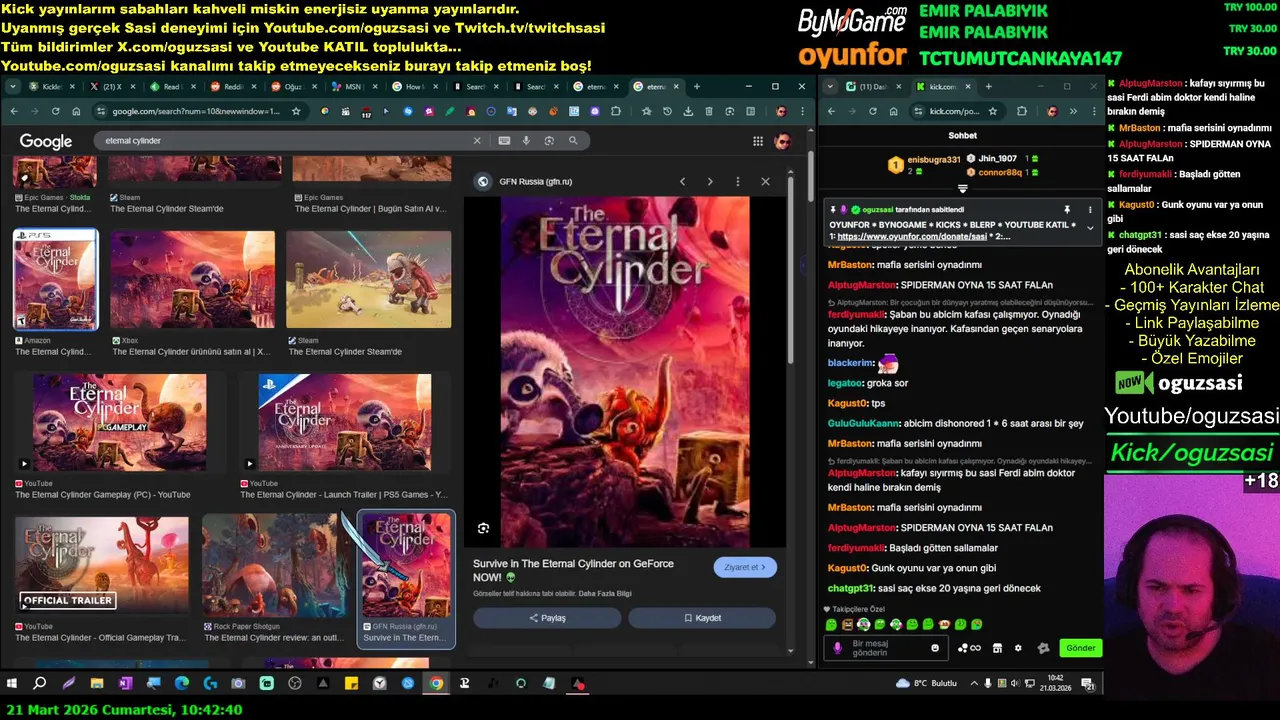The image size is (1280, 720).
Task: Expand the pinned message with chevron
Action: point(1090,228)
